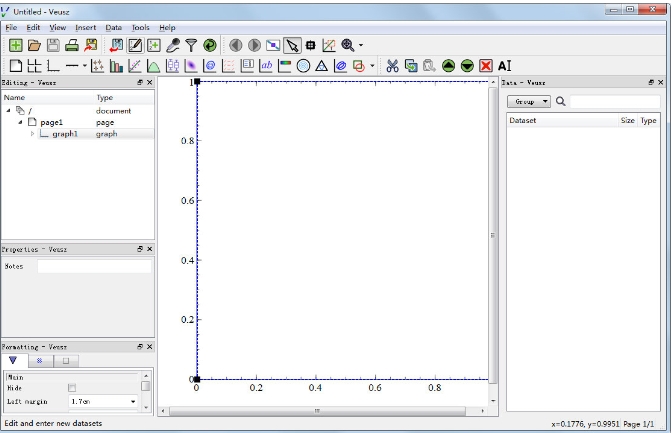Open the Tools menu

tap(141, 27)
